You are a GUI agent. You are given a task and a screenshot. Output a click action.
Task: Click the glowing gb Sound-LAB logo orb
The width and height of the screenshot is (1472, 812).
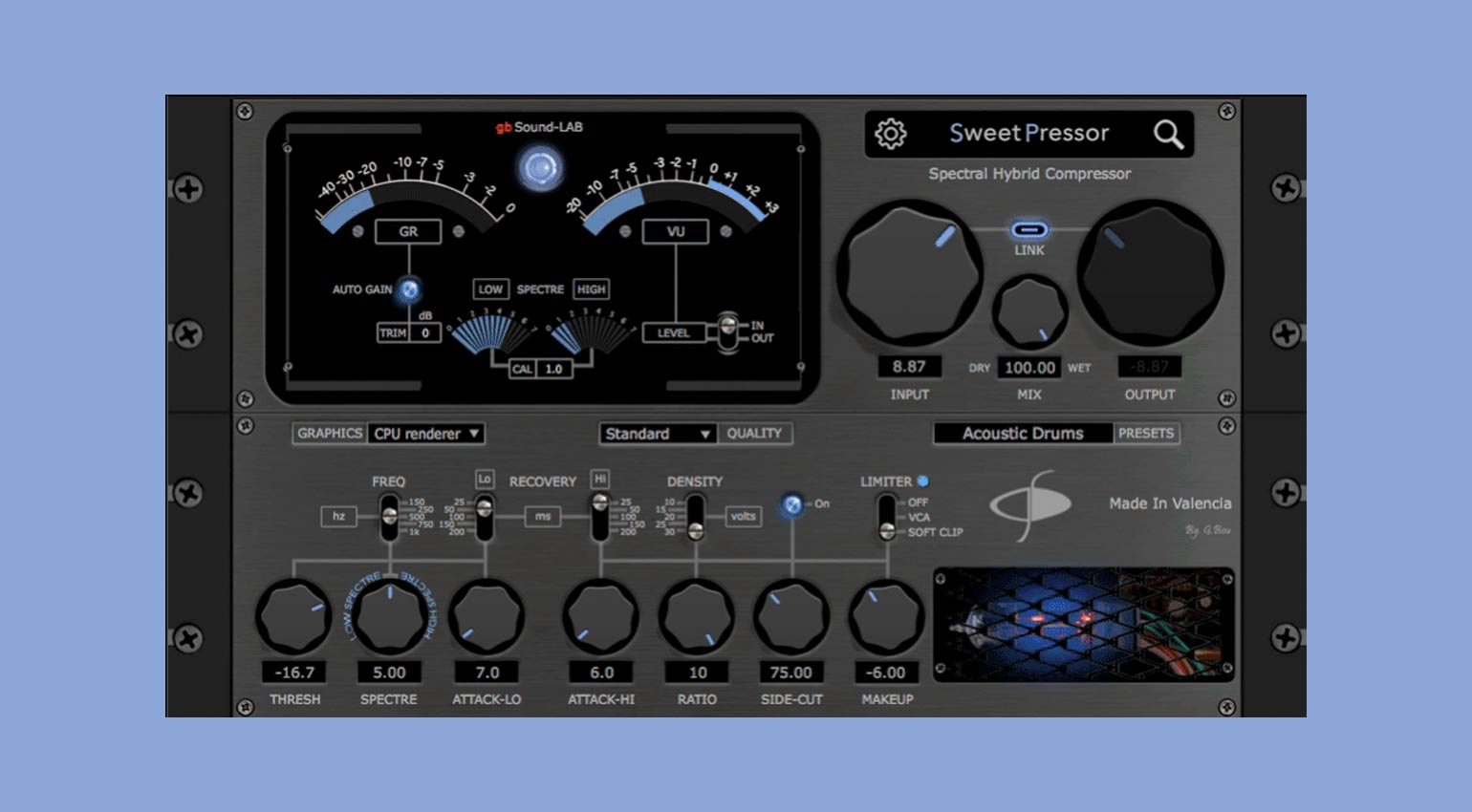540,169
